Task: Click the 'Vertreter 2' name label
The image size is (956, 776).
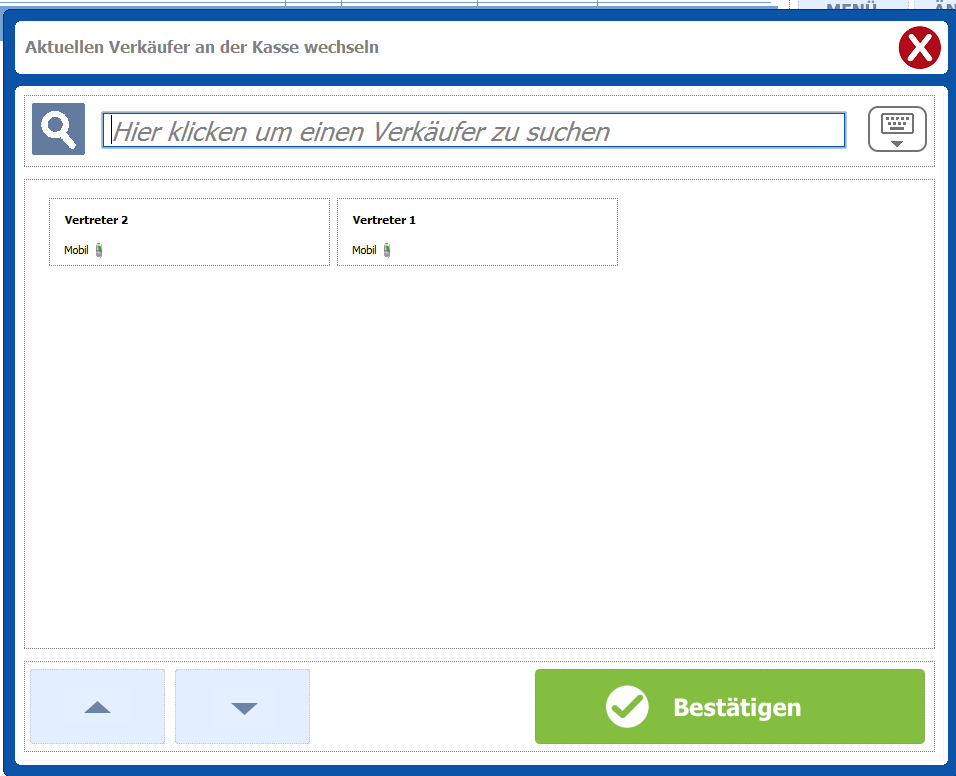Action: (96, 220)
